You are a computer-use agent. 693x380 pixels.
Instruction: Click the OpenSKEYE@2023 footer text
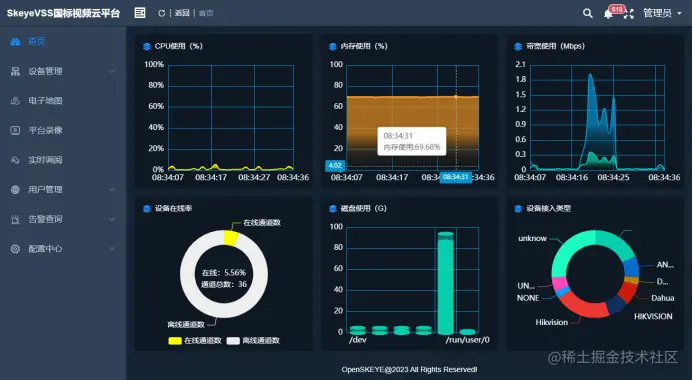tap(409, 369)
